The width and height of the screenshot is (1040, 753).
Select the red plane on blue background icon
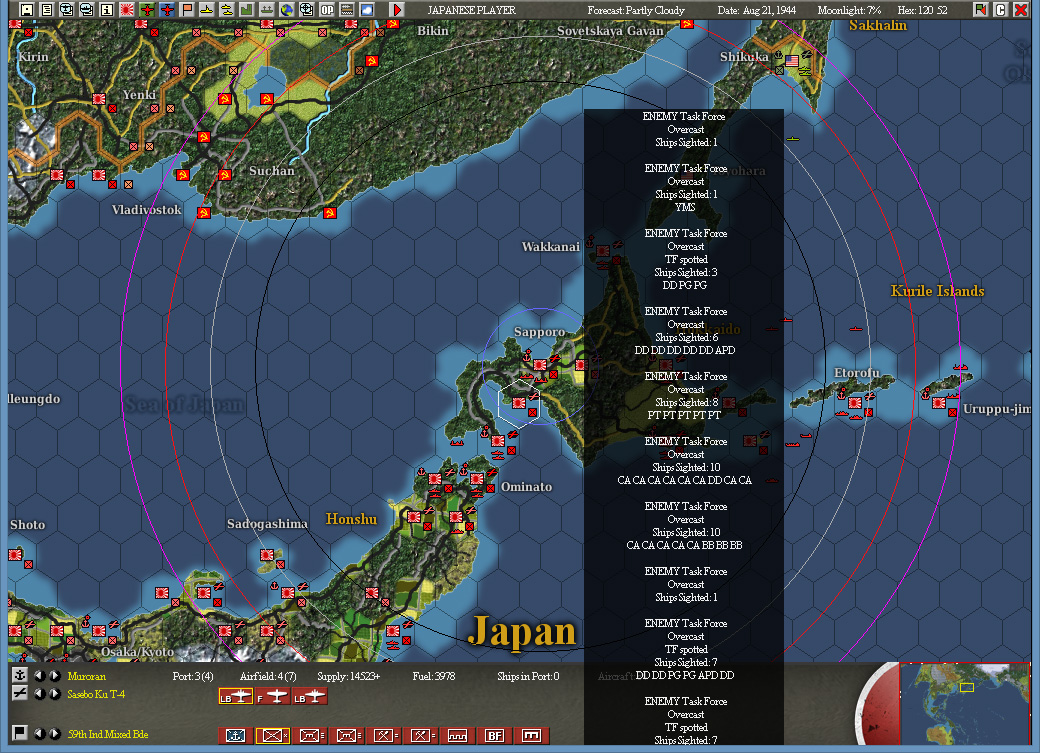(x=166, y=9)
